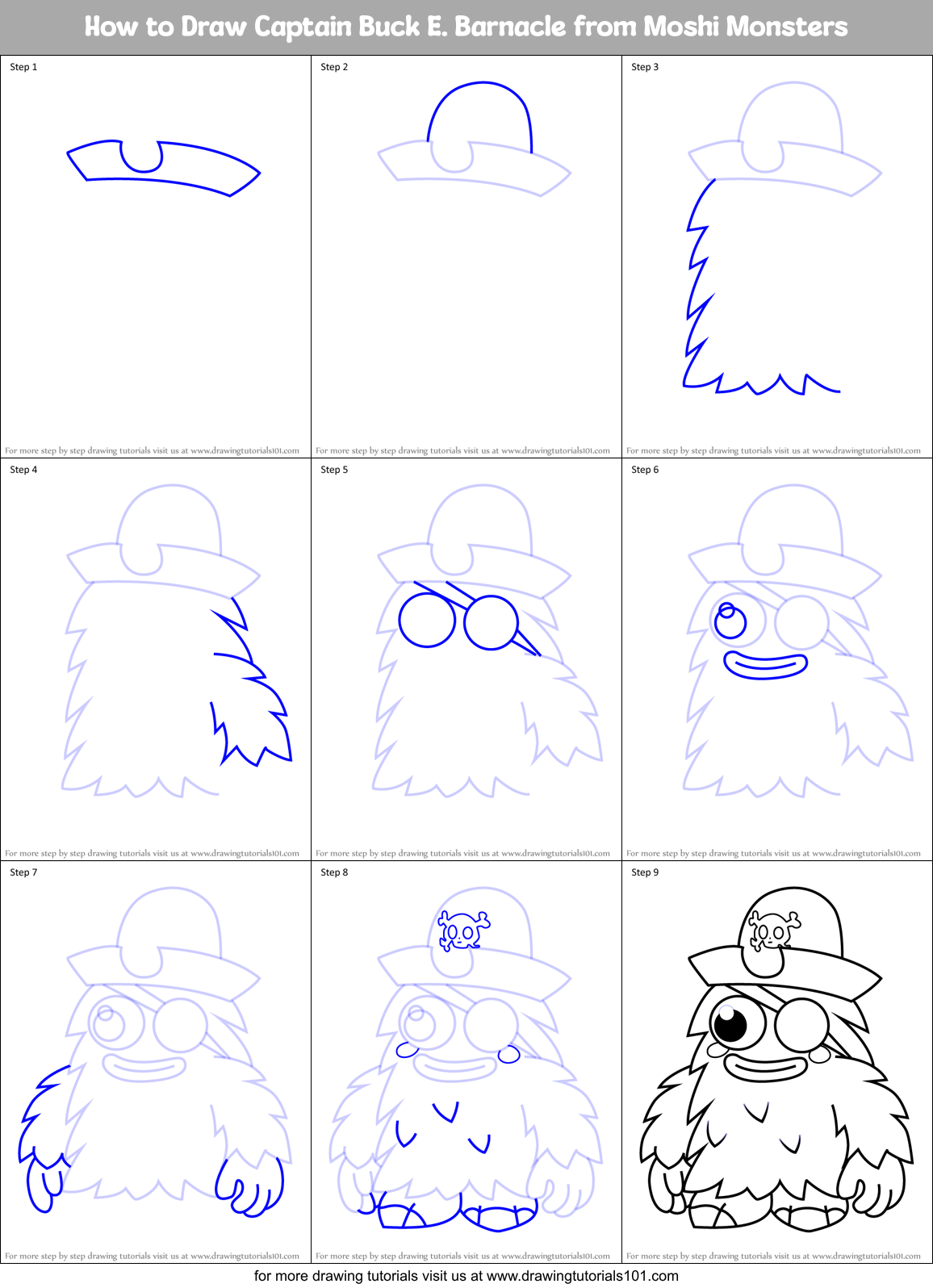Click the Step 9 footer tutorial link text
Viewport: 933px width, 1288px height.
(x=773, y=1256)
